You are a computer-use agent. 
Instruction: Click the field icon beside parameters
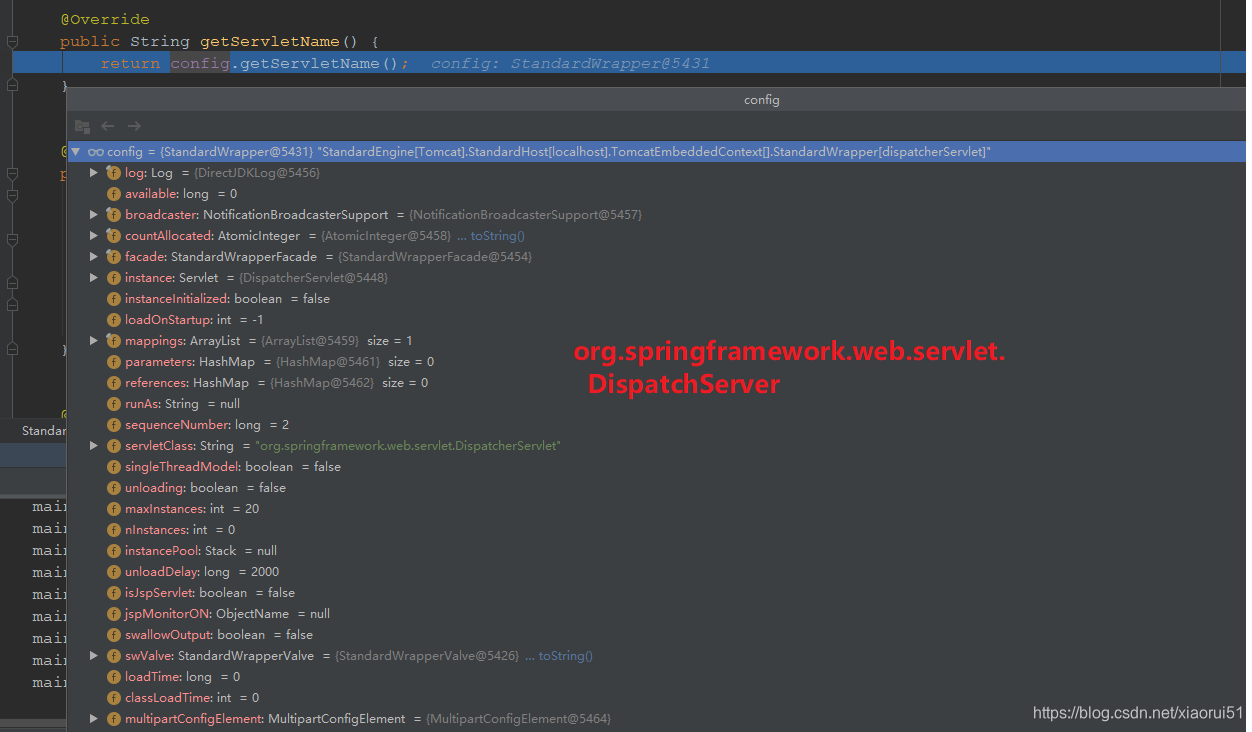tap(114, 362)
